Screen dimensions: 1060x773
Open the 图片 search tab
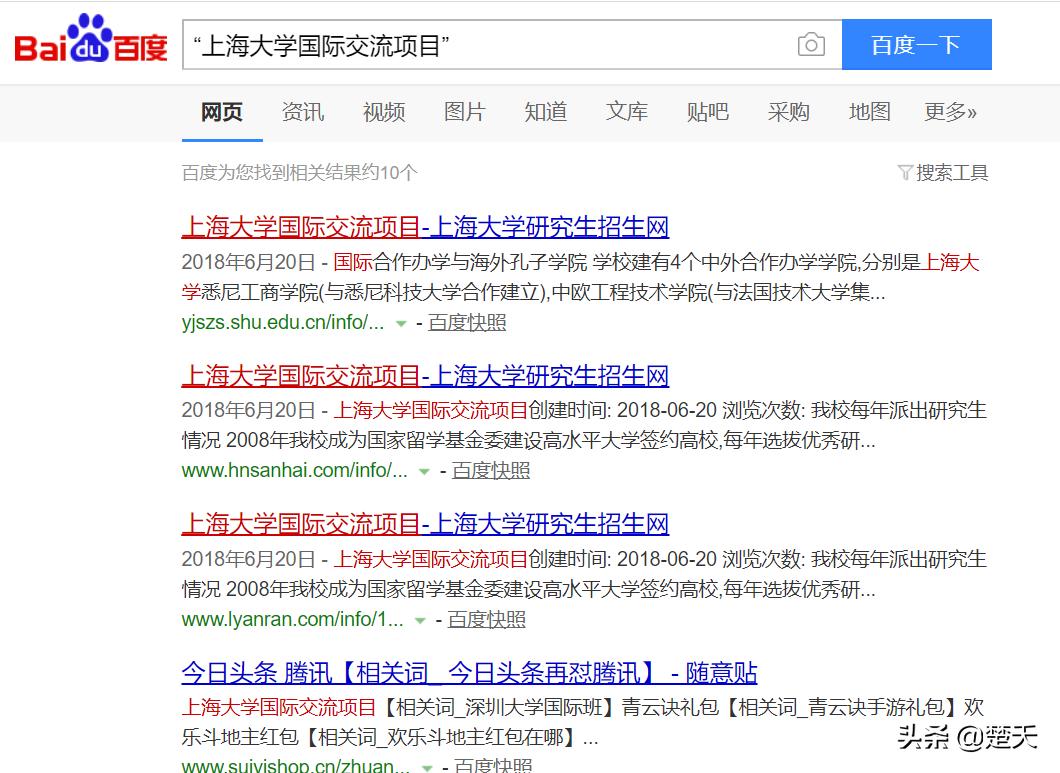tap(464, 112)
